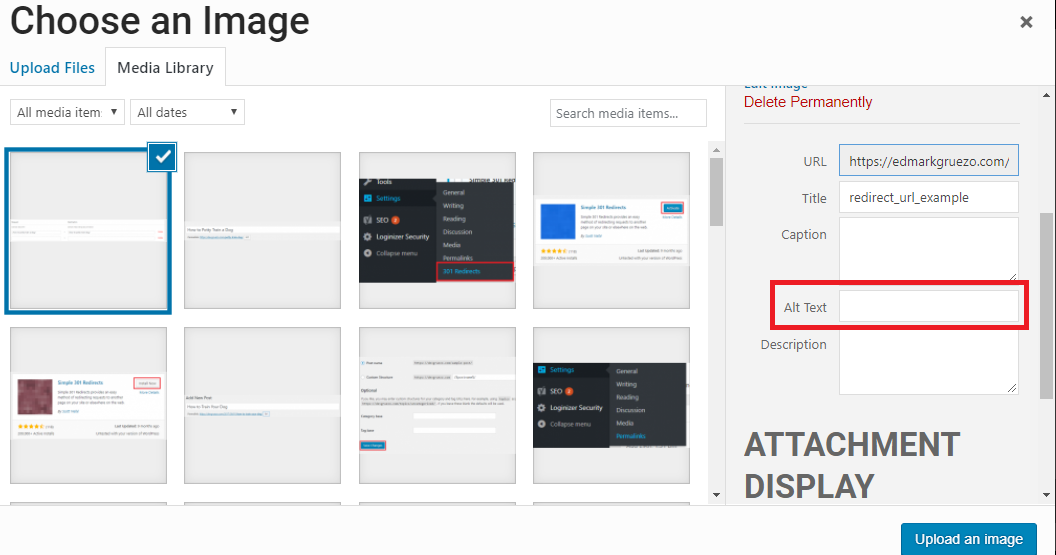Screen dimensions: 1056x555
Task: Click media grid scrollbar up arrow
Action: pyautogui.click(x=716, y=150)
